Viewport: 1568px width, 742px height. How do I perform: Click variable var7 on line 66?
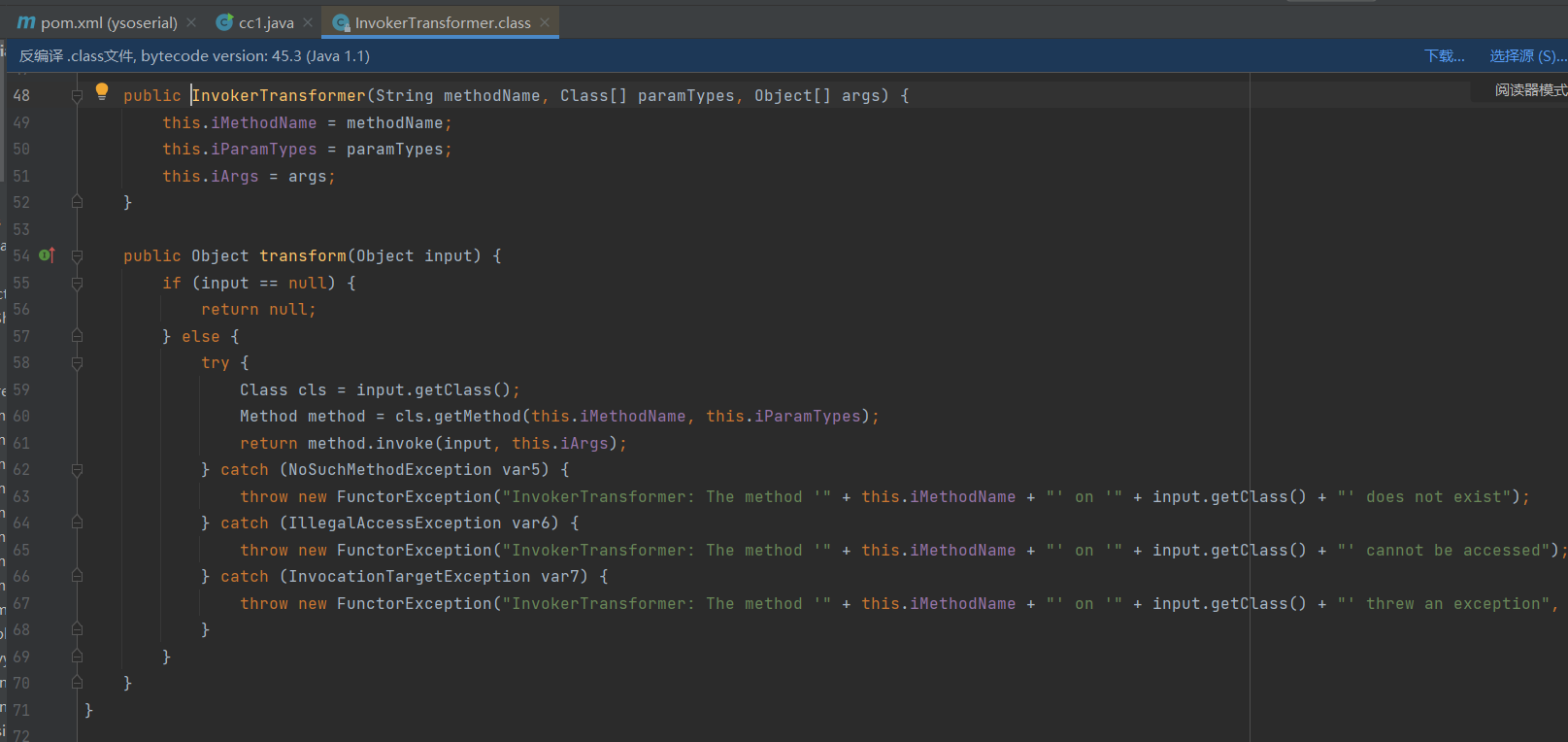click(x=560, y=576)
